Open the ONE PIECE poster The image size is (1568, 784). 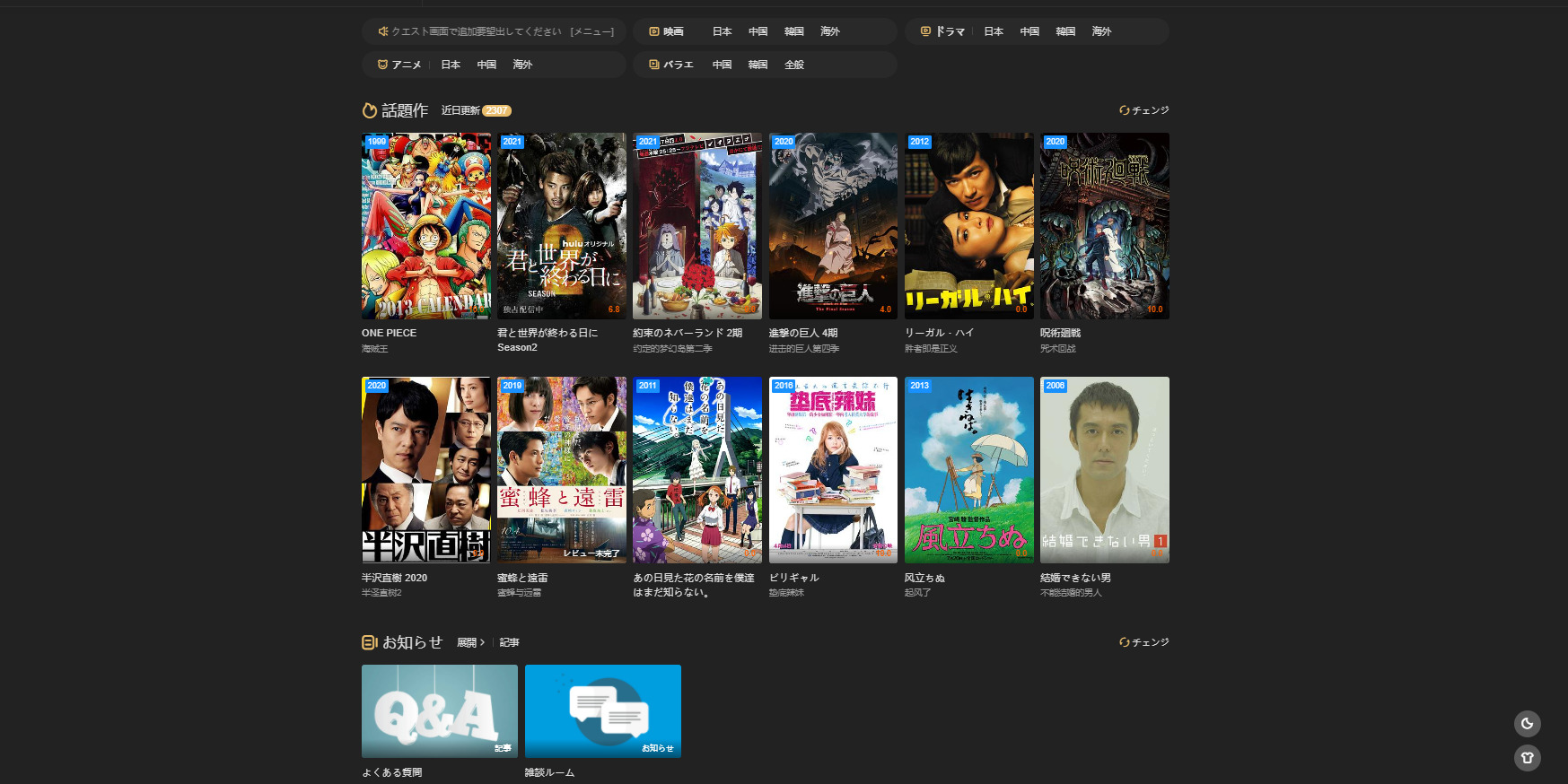pos(426,226)
